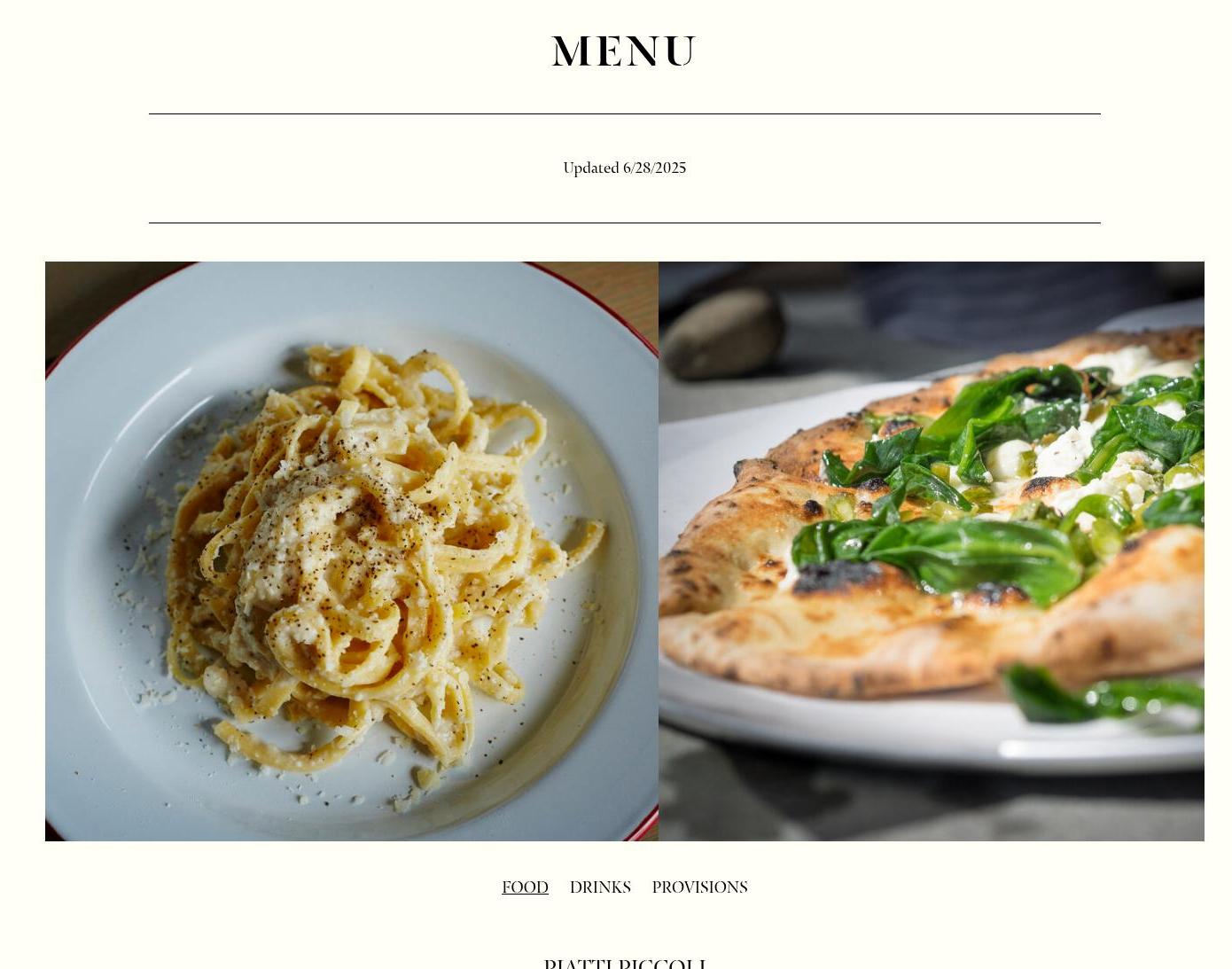Select the PROVISIONS tab

click(x=699, y=887)
